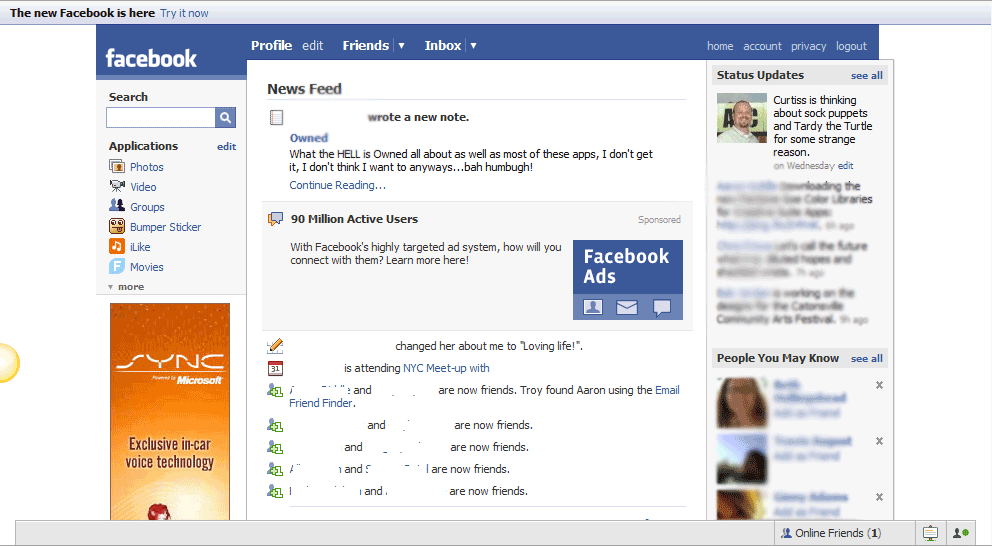This screenshot has height=546, width=992.
Task: Click Continue Reading link
Action: coord(337,185)
